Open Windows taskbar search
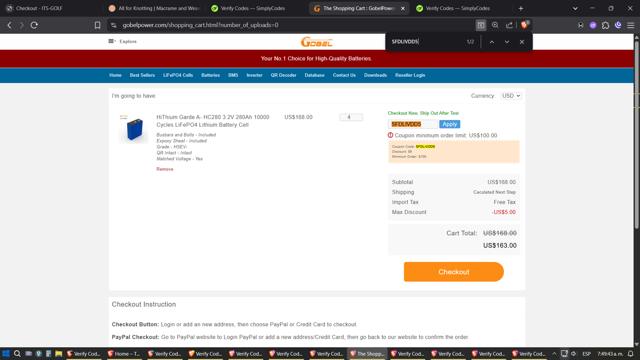This screenshot has width=640, height=360. (17, 353)
